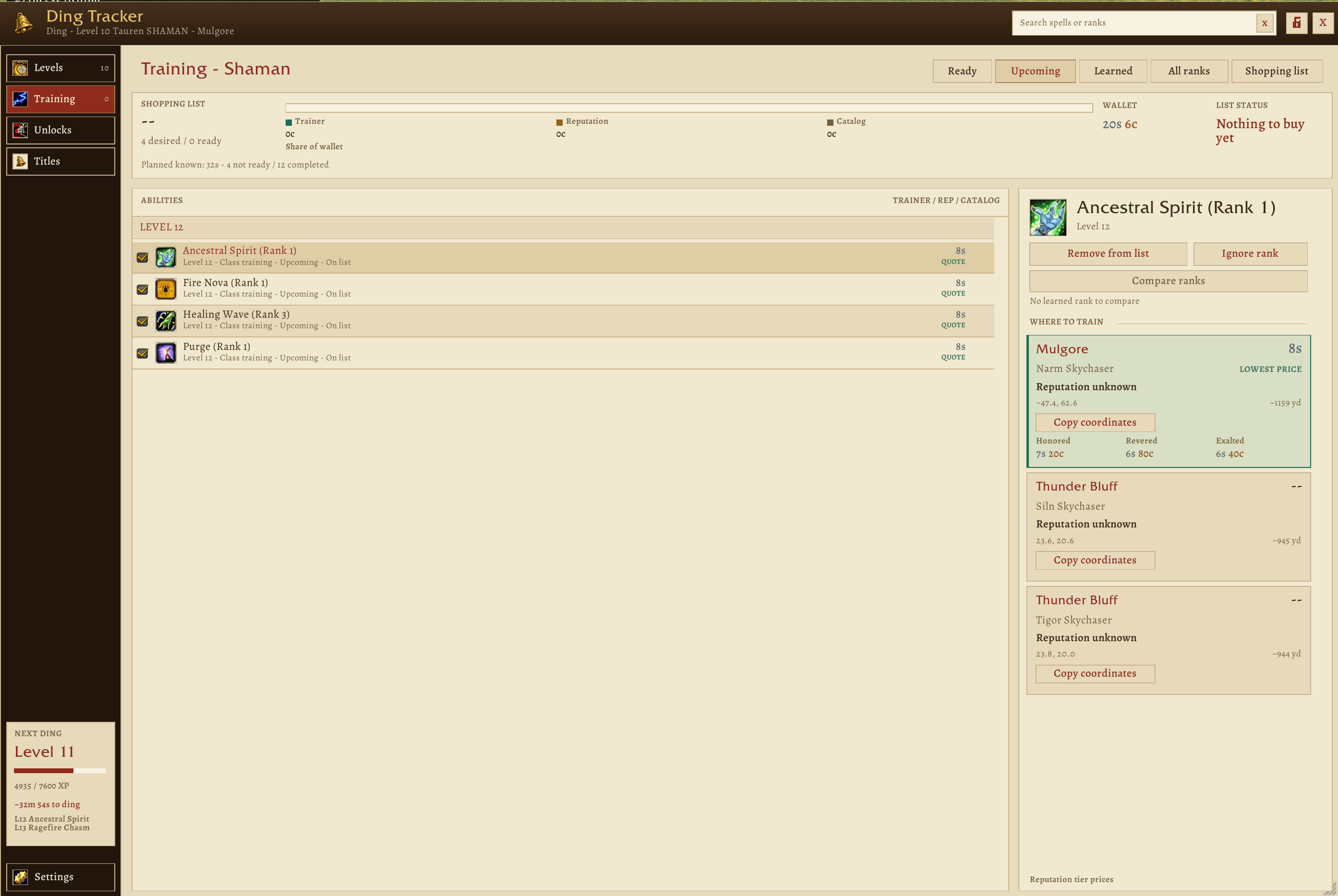The width and height of the screenshot is (1338, 896).
Task: Open the Levels section
Action: (x=60, y=68)
